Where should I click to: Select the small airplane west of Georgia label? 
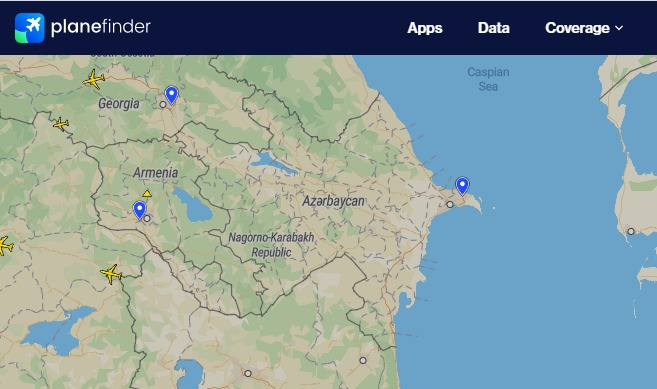[x=61, y=124]
